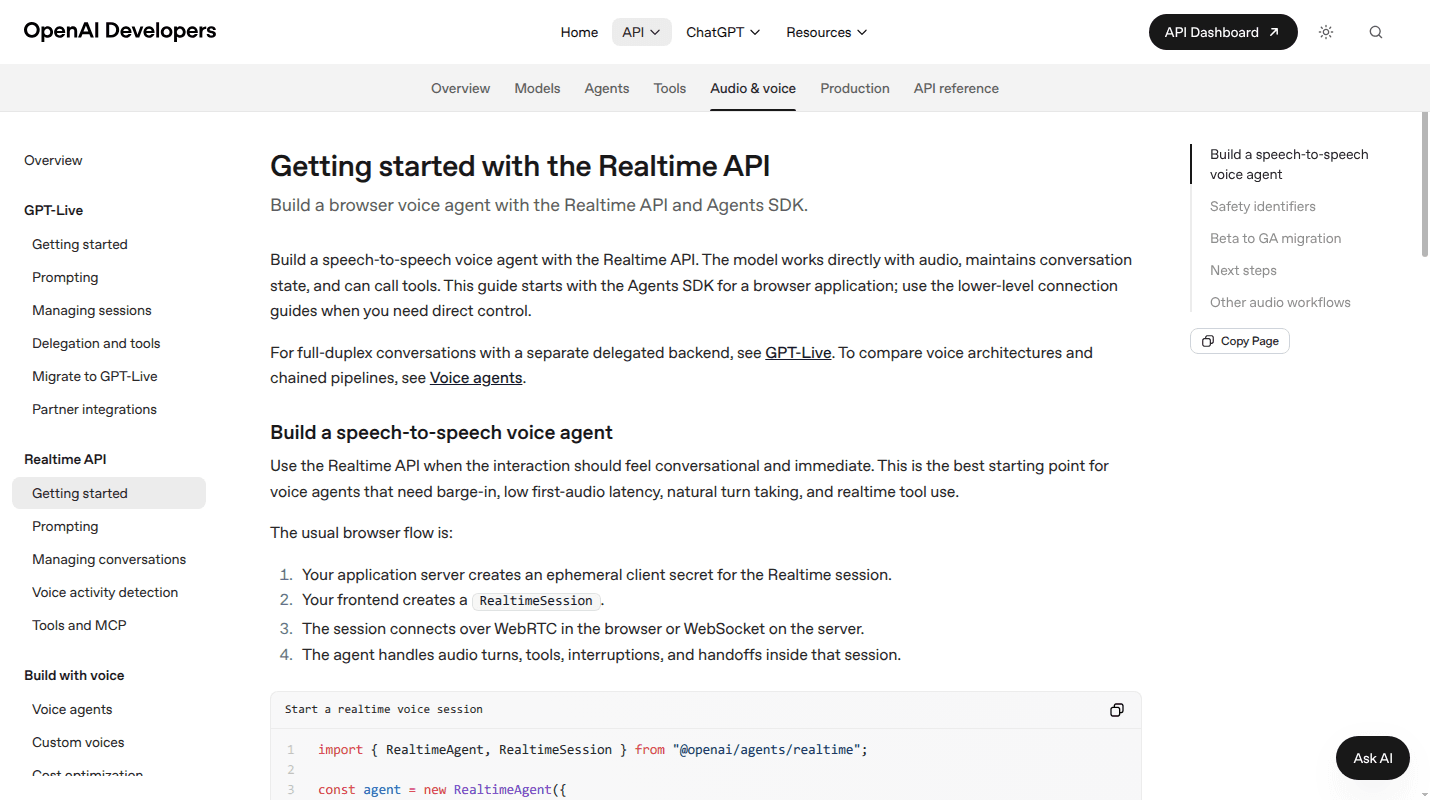
Task: Open the Ask AI assistant
Action: (1373, 758)
